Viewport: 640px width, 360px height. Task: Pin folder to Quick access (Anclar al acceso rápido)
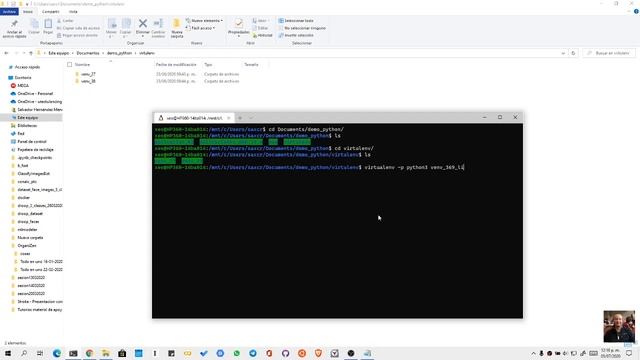(14, 29)
